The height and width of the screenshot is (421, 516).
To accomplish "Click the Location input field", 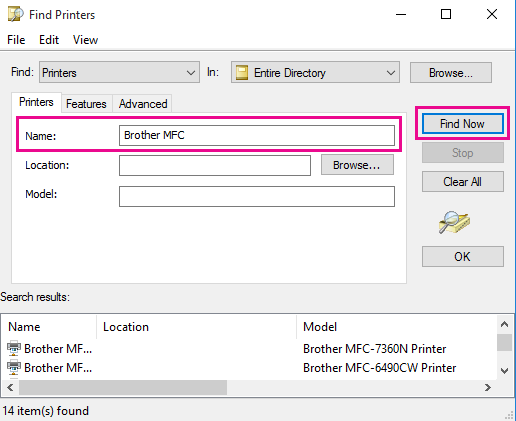I will click(215, 165).
